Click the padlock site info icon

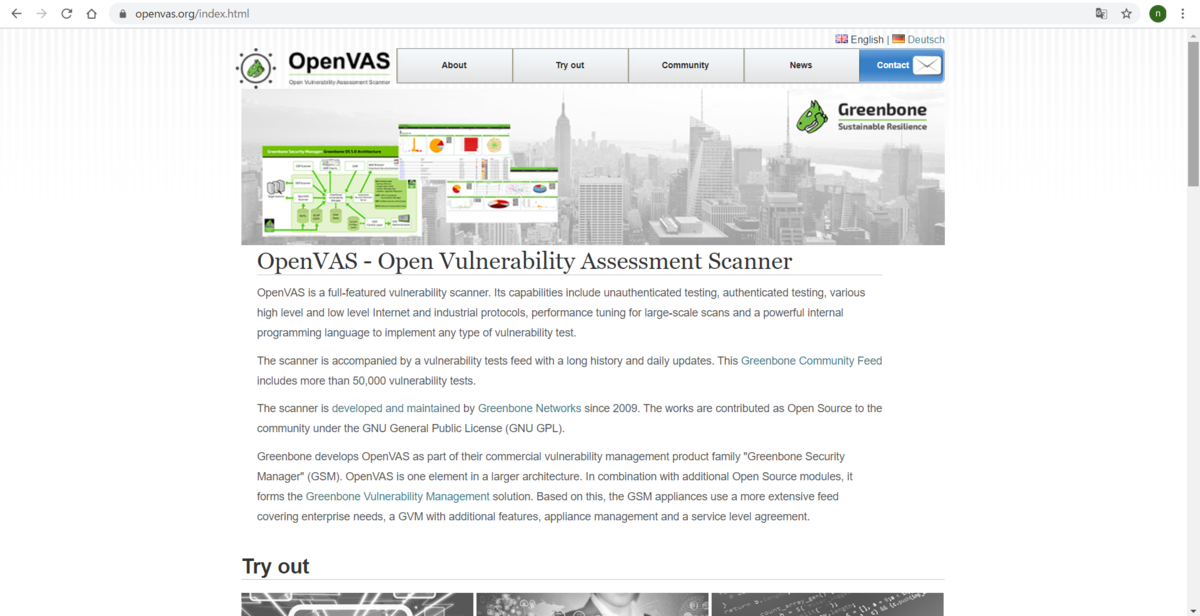point(122,14)
